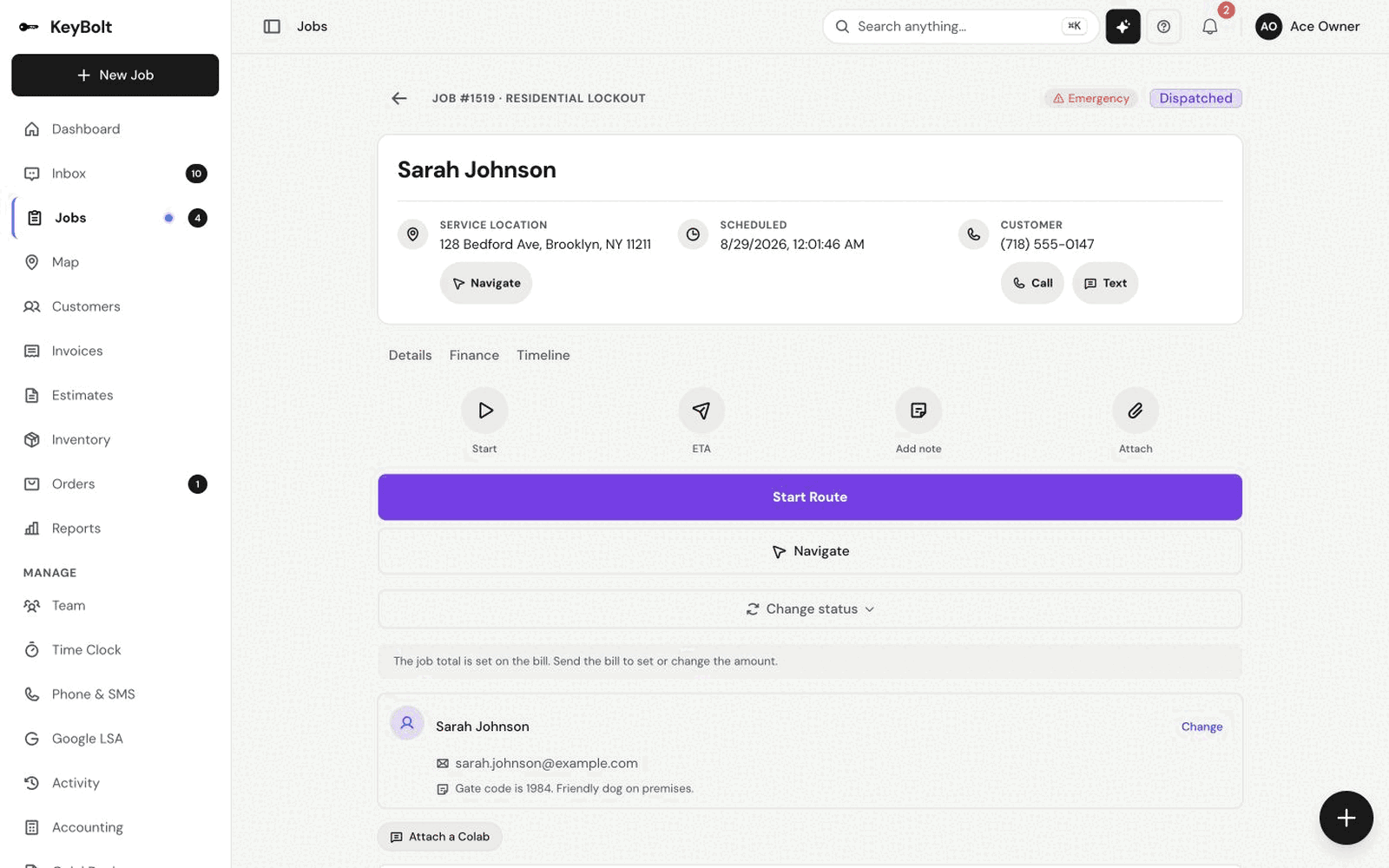Screen dimensions: 1389x868
Task: Click Sarah Johnson's contact avatar icon
Action: pos(406,723)
